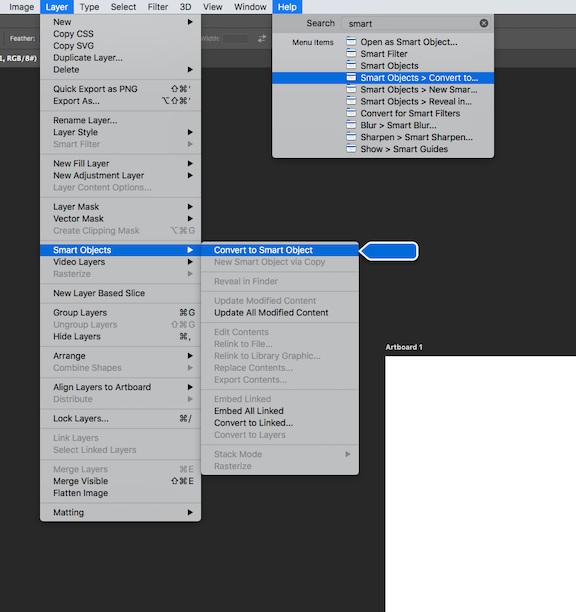Expand the Vector Mask submenu
The image size is (576, 612).
121,219
